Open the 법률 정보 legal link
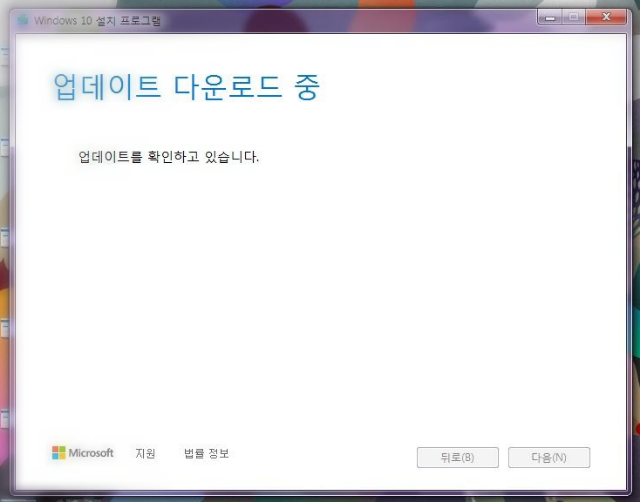Image resolution: width=640 pixels, height=502 pixels. 206,453
